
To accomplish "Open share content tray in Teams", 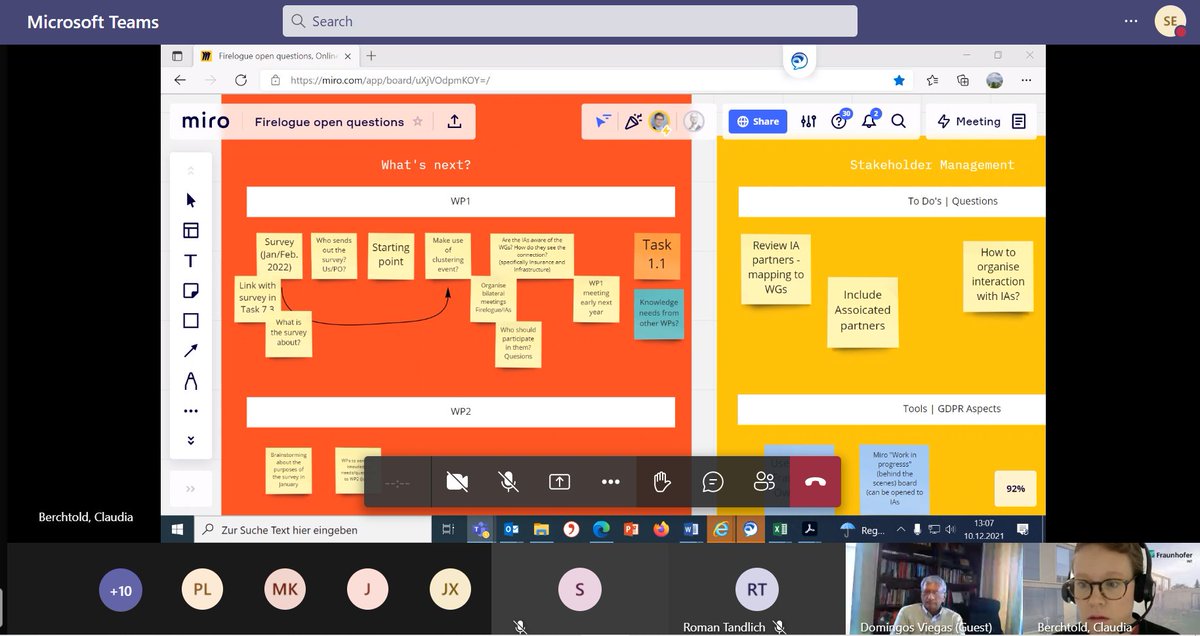I will coord(559,482).
